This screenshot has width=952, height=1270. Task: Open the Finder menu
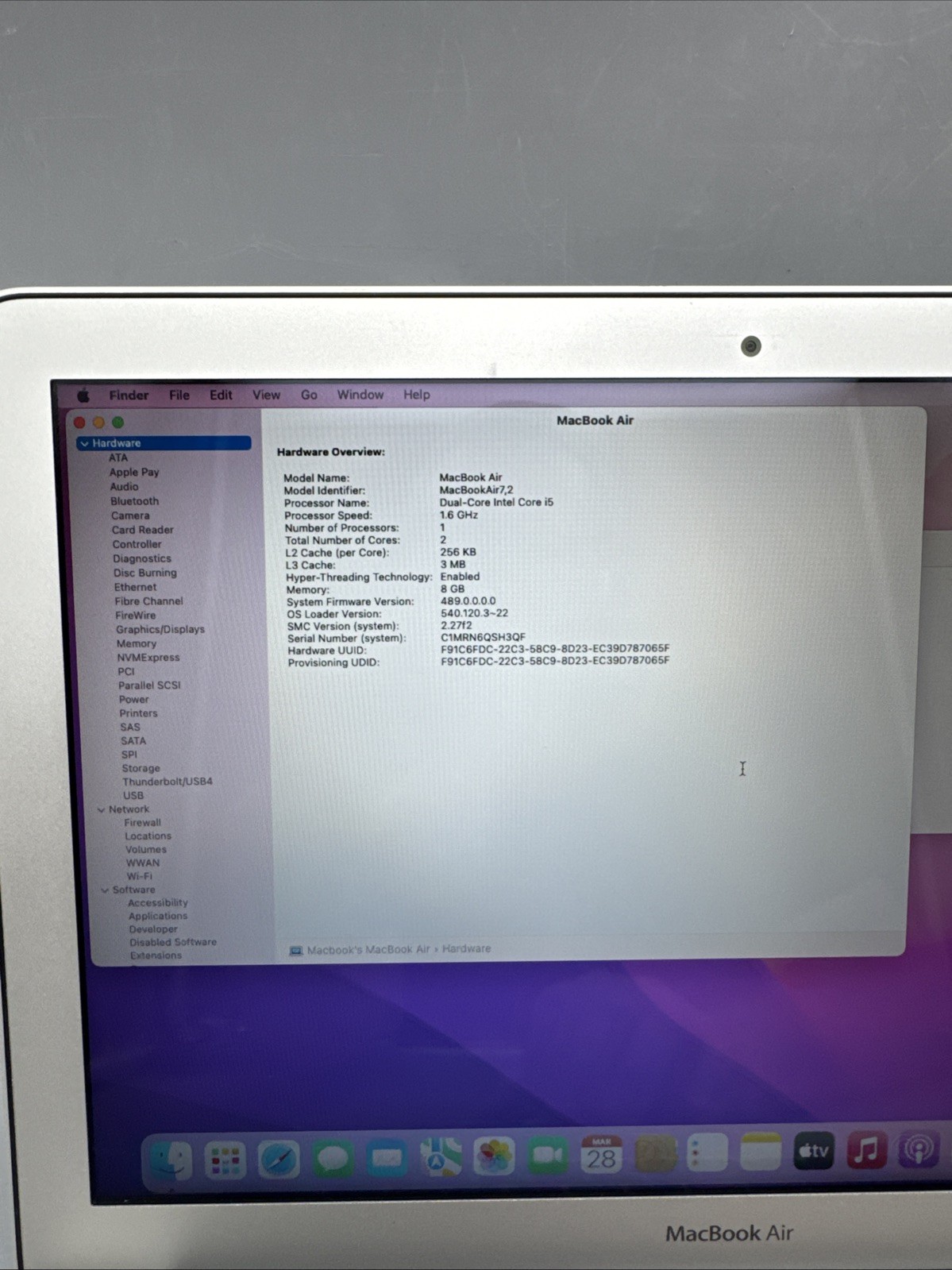129,396
